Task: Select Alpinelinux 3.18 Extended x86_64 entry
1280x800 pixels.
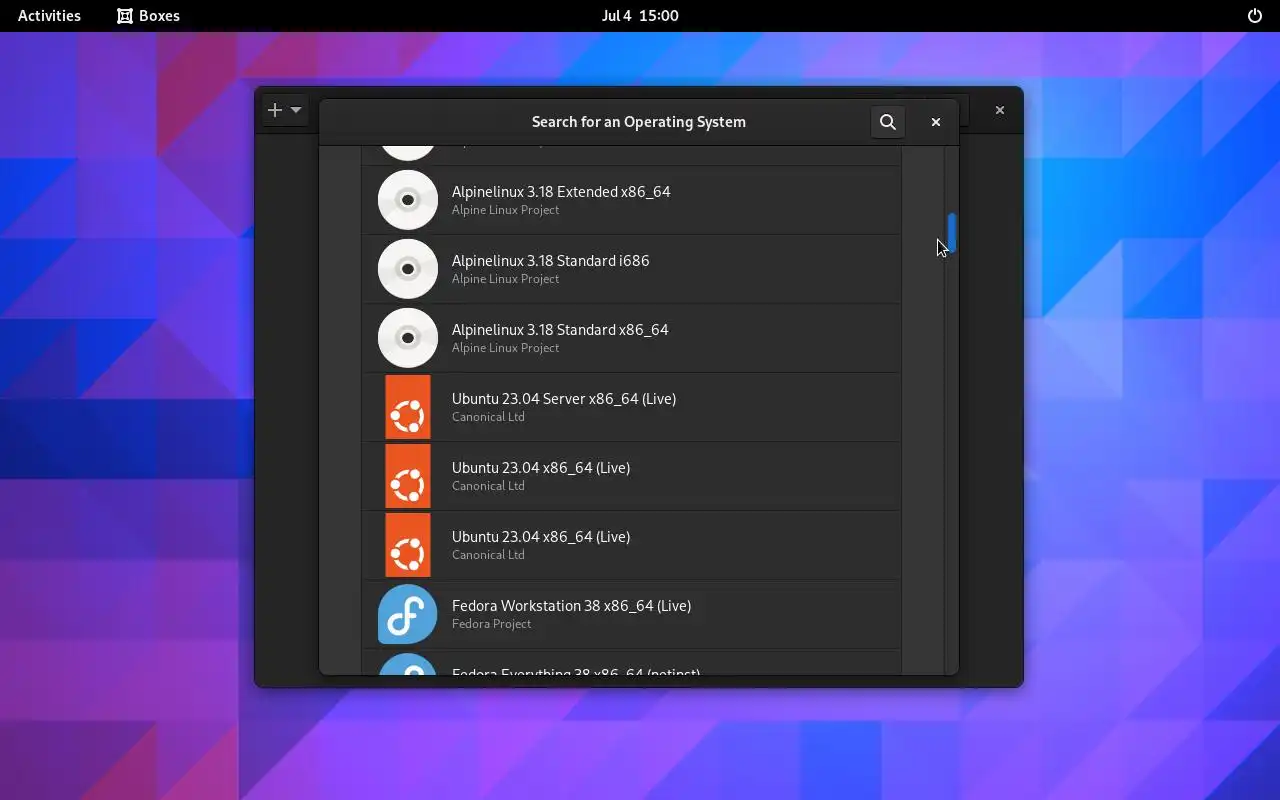Action: tap(632, 200)
